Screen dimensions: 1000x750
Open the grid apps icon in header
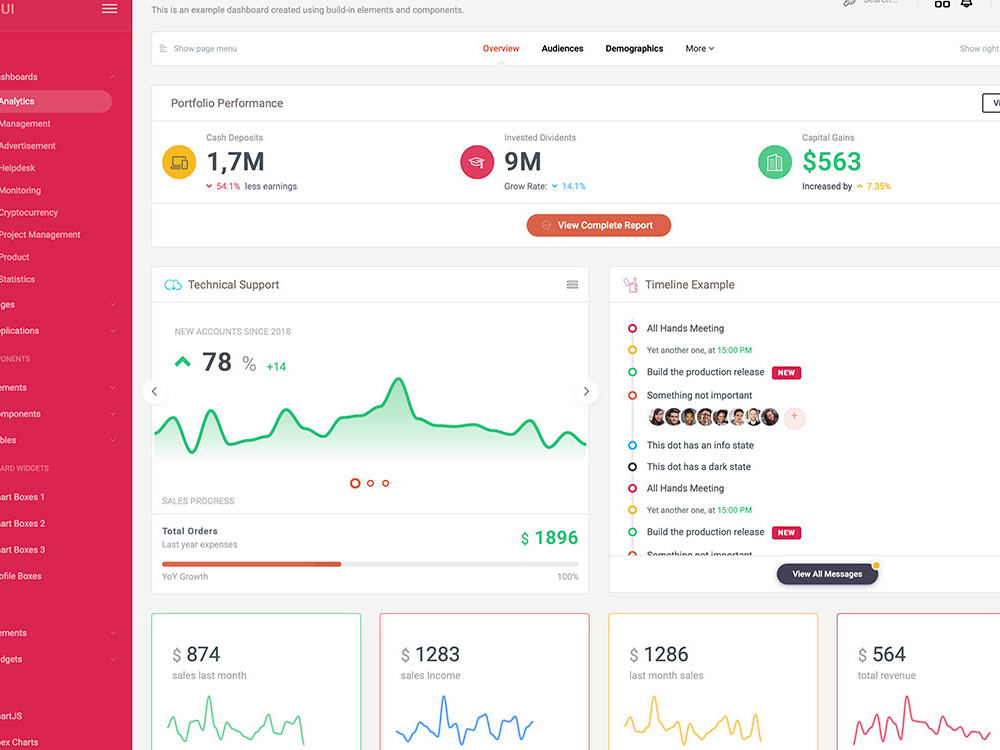(x=942, y=3)
